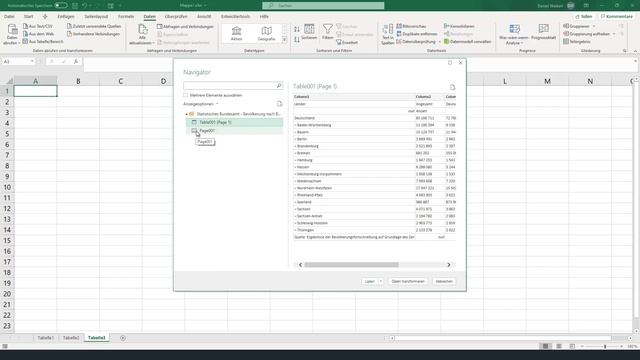
Task: Open the Ansicht ribbon tab
Action: [x=204, y=16]
